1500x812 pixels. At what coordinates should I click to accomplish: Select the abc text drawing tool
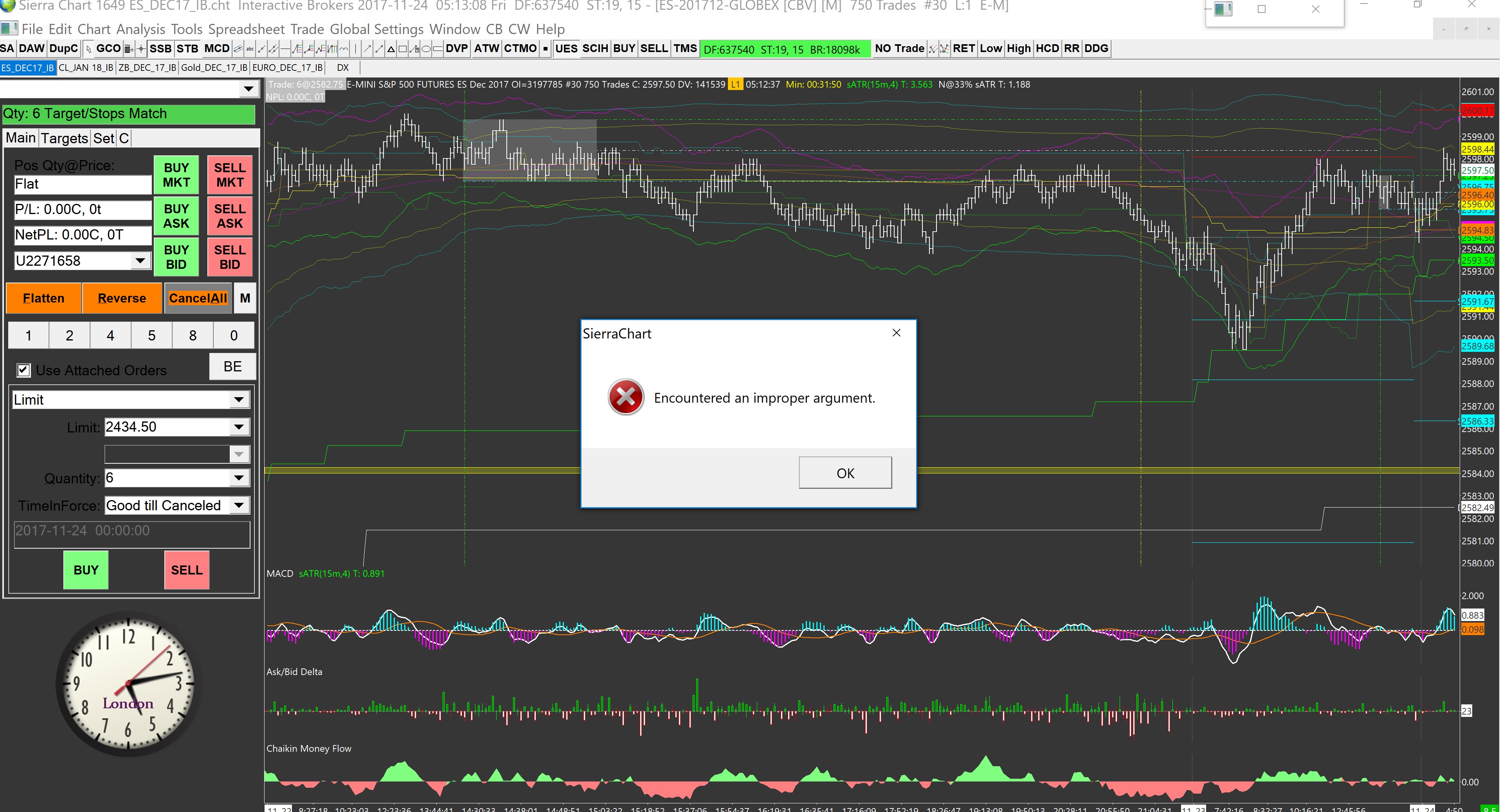click(250, 49)
